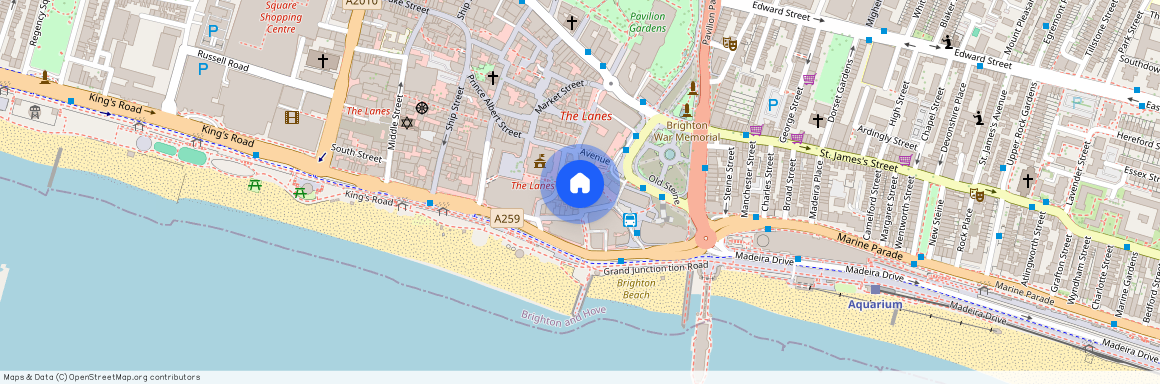Image resolution: width=1160 pixels, height=384 pixels.
Task: Click the church cross beside Pavilion Gardens
Action: pos(571,23)
